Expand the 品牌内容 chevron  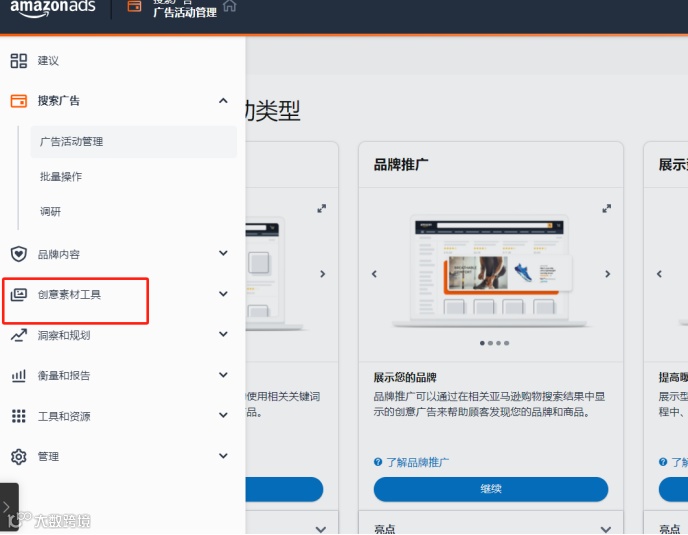223,253
